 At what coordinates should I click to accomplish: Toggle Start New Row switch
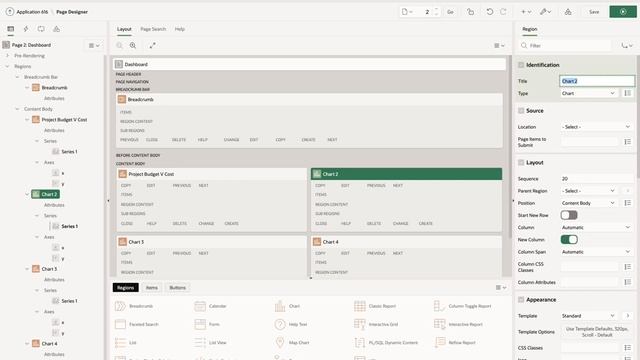[569, 215]
